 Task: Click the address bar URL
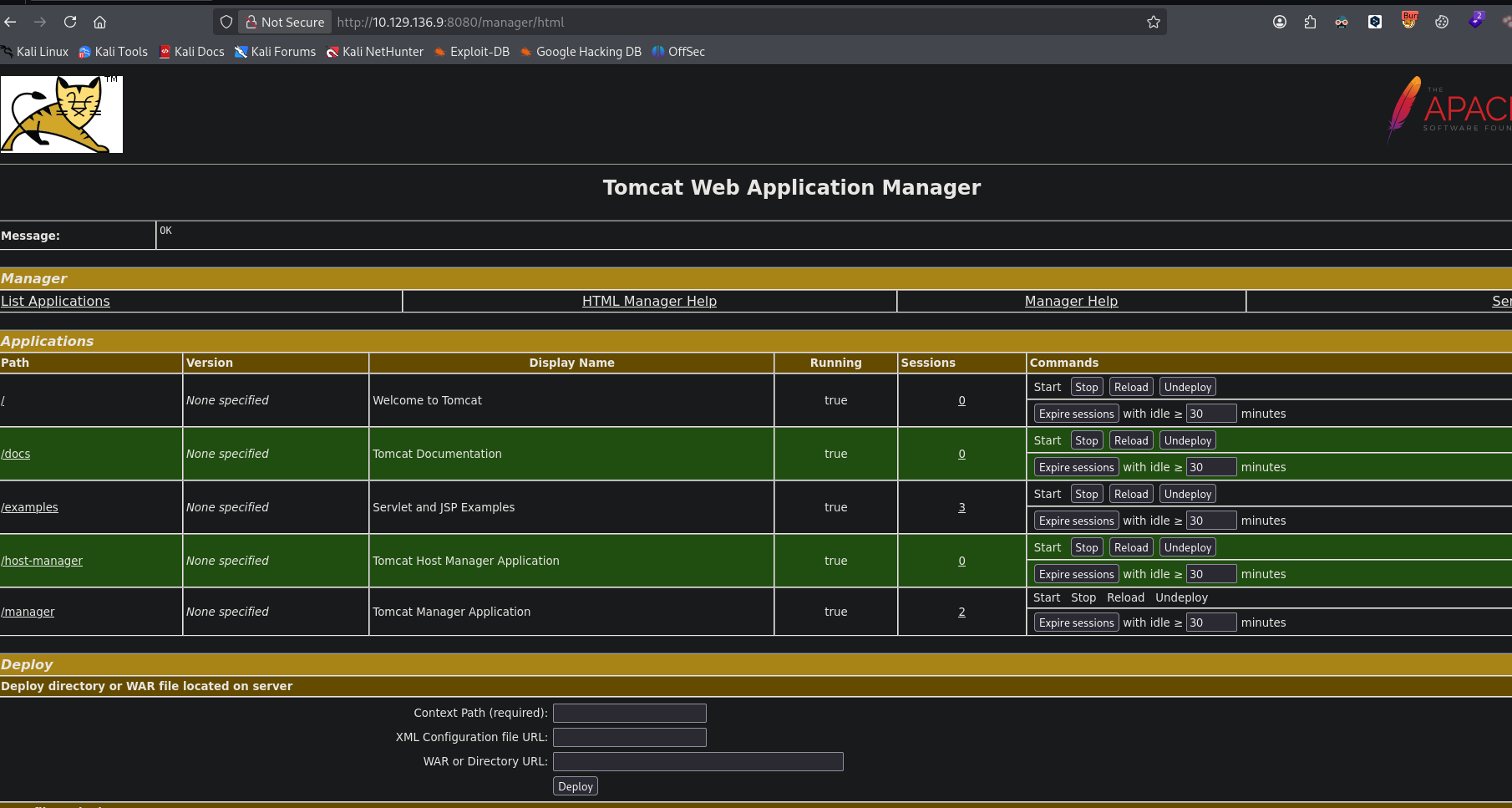pyautogui.click(x=450, y=23)
